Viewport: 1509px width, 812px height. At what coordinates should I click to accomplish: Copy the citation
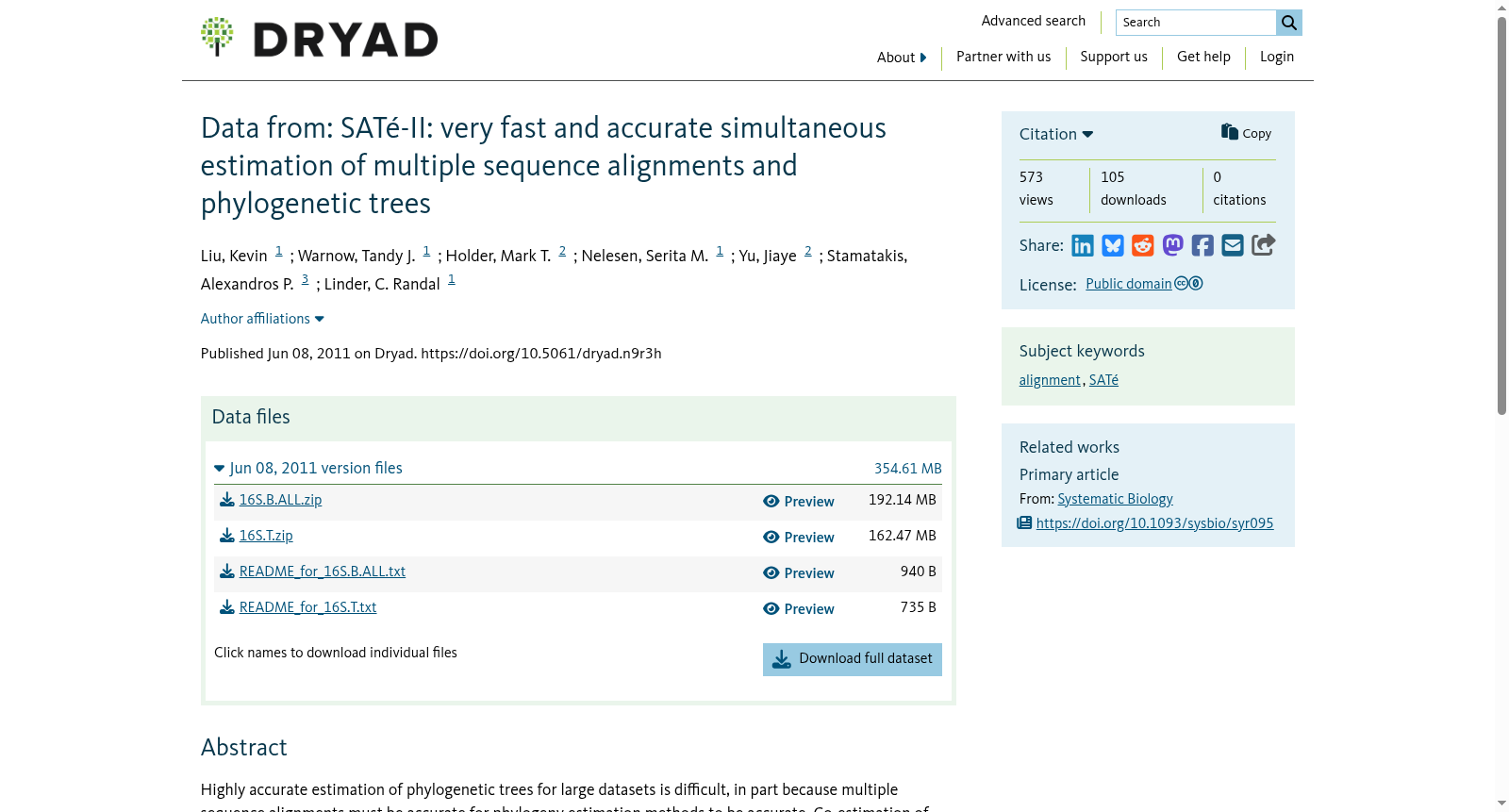pyautogui.click(x=1246, y=133)
